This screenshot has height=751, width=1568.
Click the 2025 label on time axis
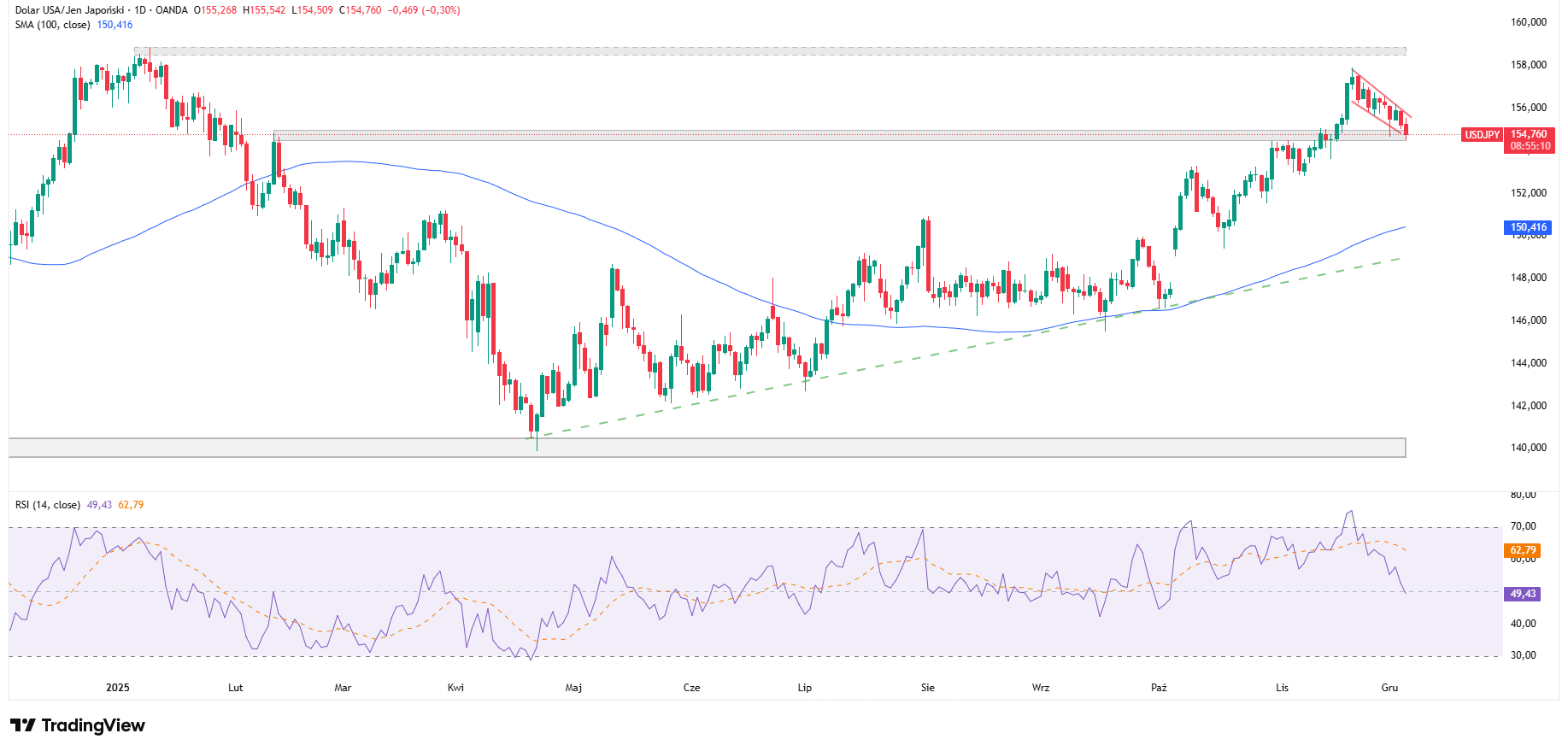coord(118,688)
